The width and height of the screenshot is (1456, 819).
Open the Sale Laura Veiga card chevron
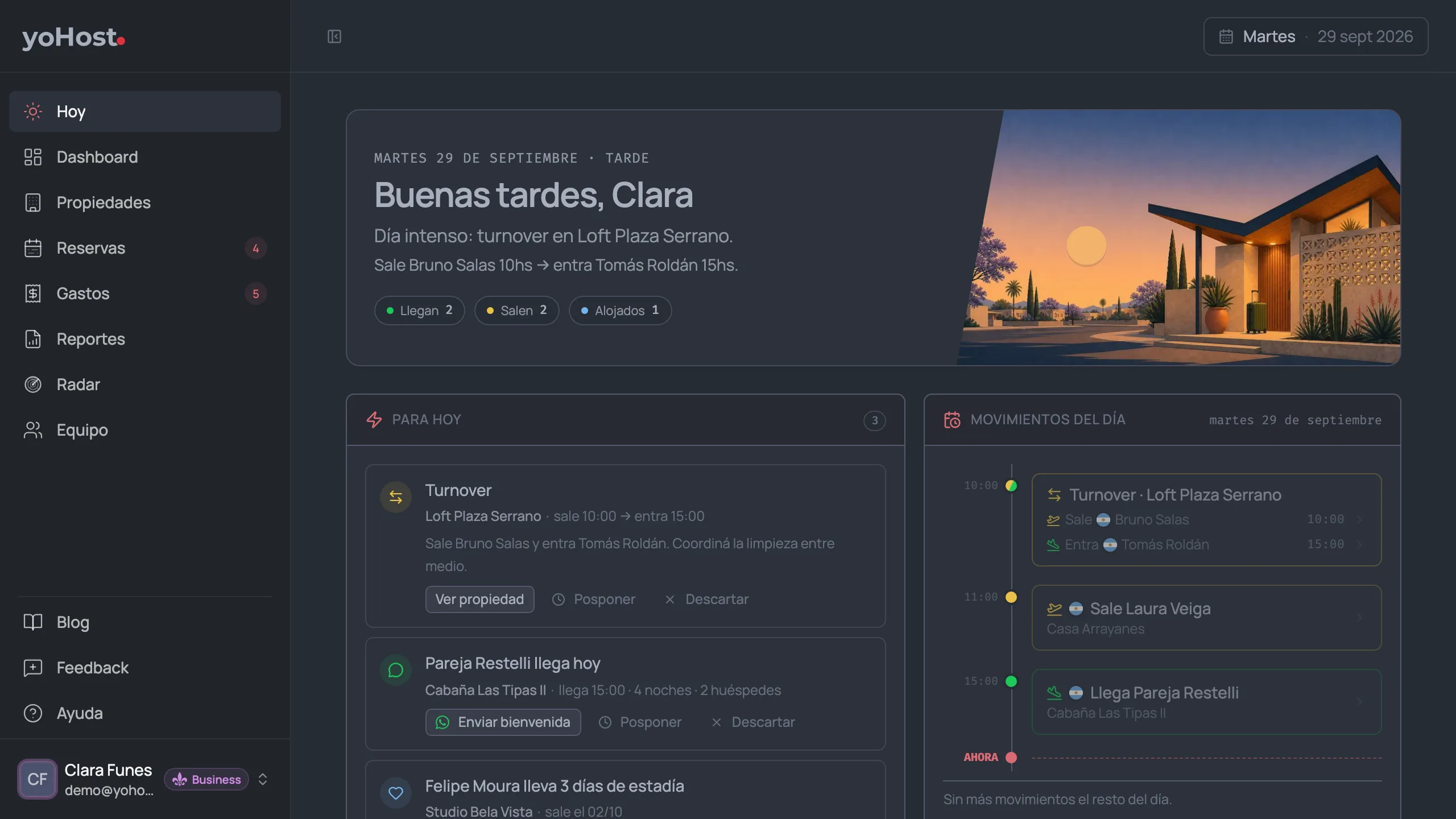coord(1360,618)
